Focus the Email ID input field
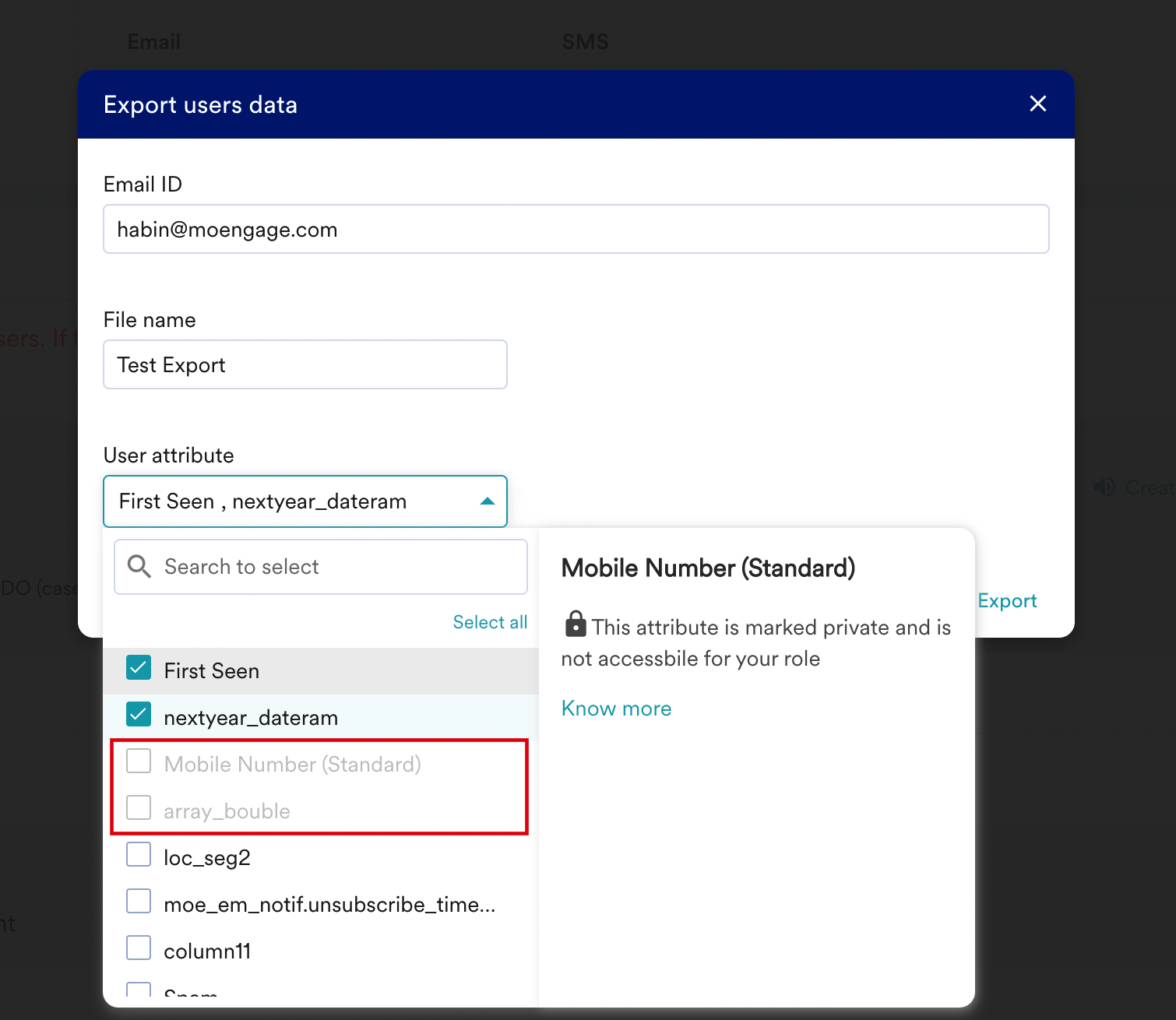Screen dimensions: 1176x1020 point(576,229)
